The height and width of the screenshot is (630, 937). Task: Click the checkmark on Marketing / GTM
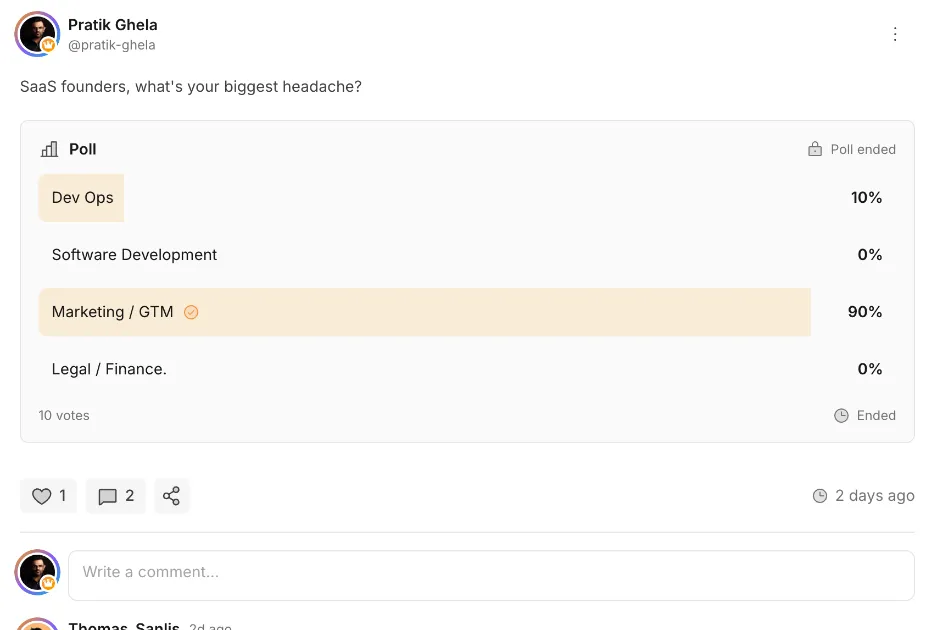click(x=191, y=312)
